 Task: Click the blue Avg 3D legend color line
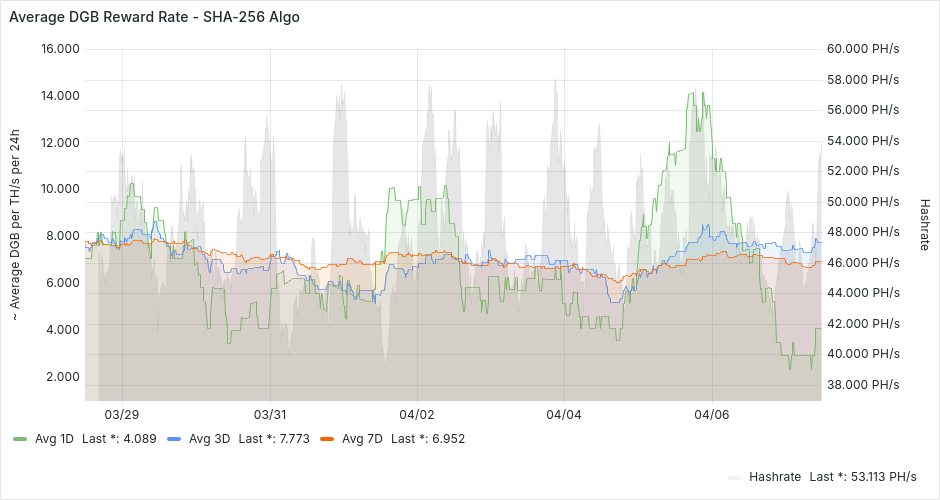click(174, 438)
